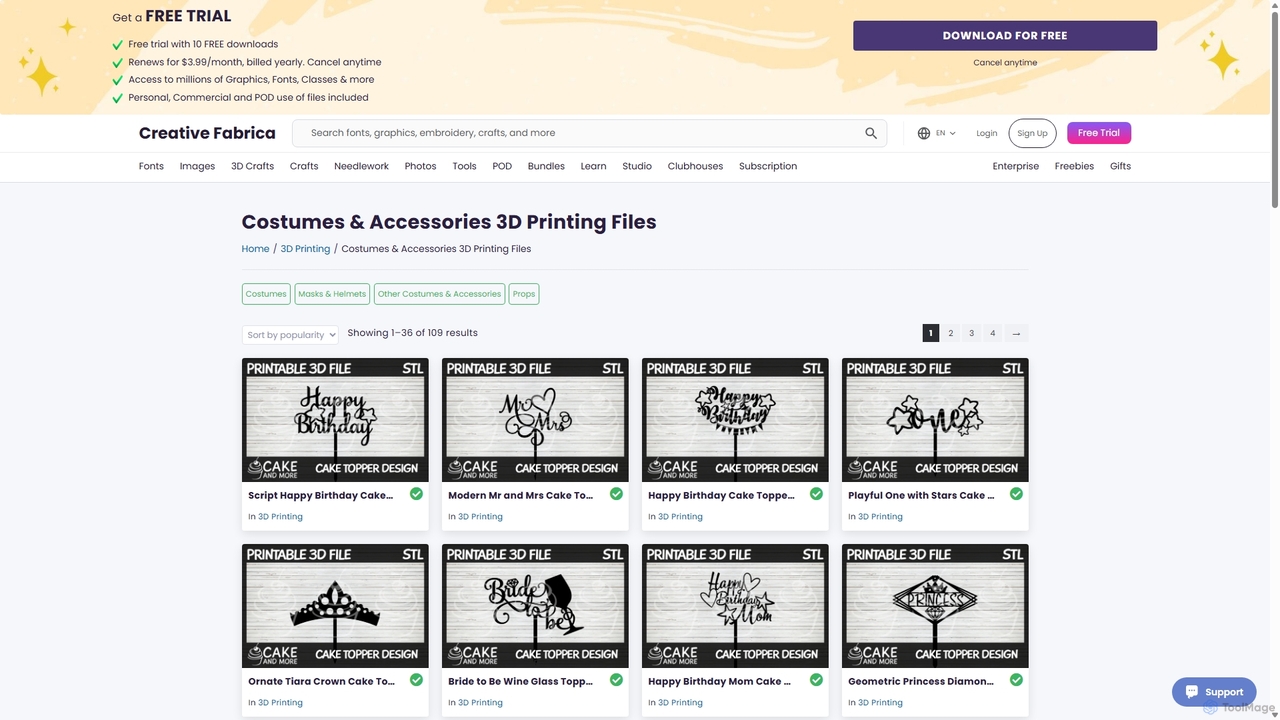Filter by Costumes category tag
1280x720 pixels.
tap(266, 294)
